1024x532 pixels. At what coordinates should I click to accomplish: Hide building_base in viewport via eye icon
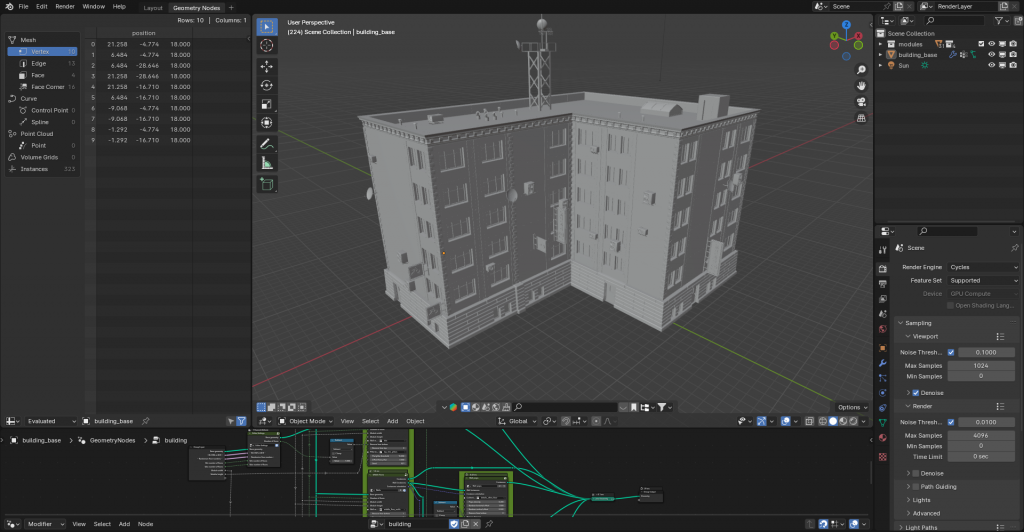(x=991, y=55)
